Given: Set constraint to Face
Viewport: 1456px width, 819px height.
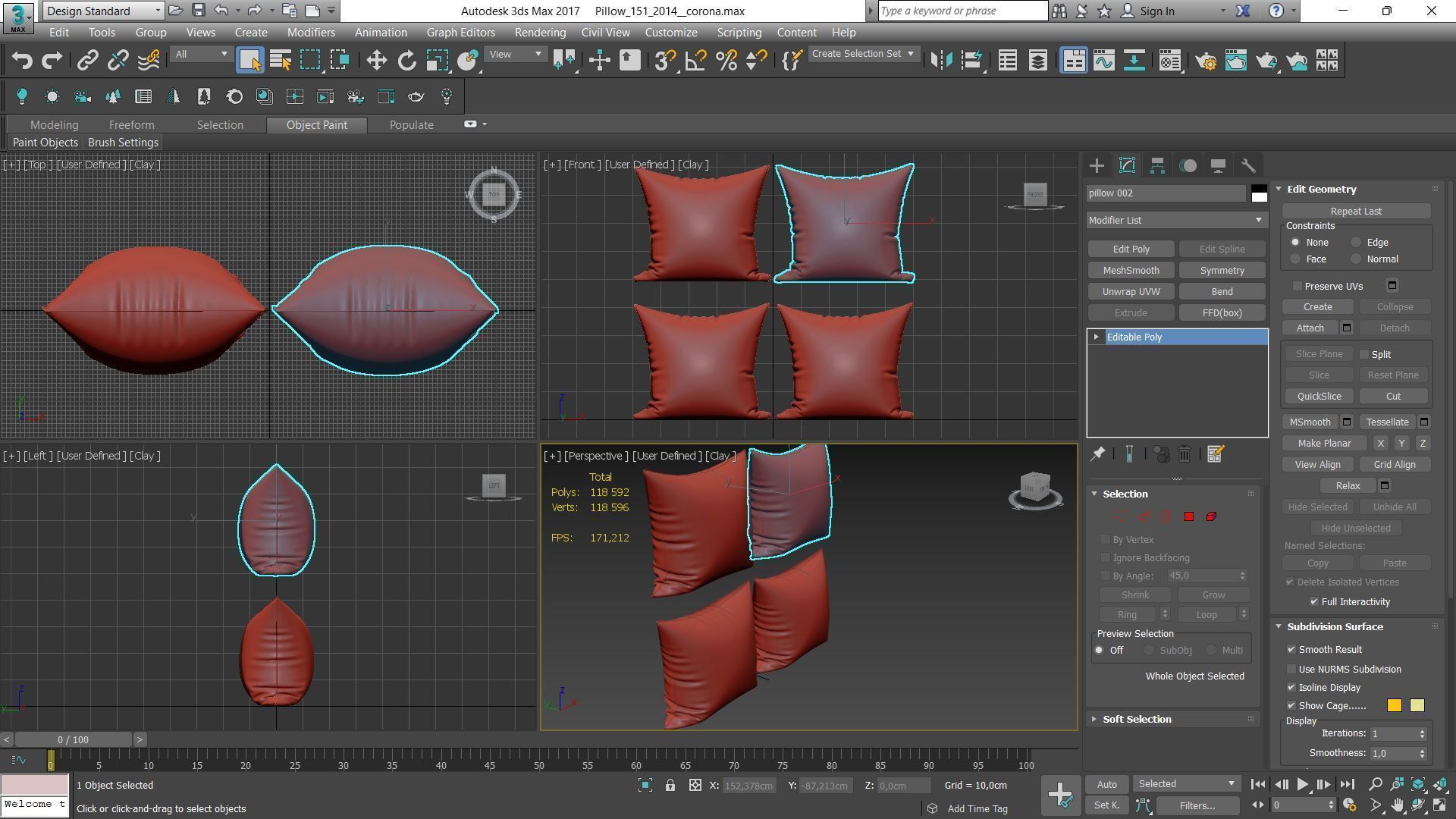Looking at the screenshot, I should (x=1295, y=259).
